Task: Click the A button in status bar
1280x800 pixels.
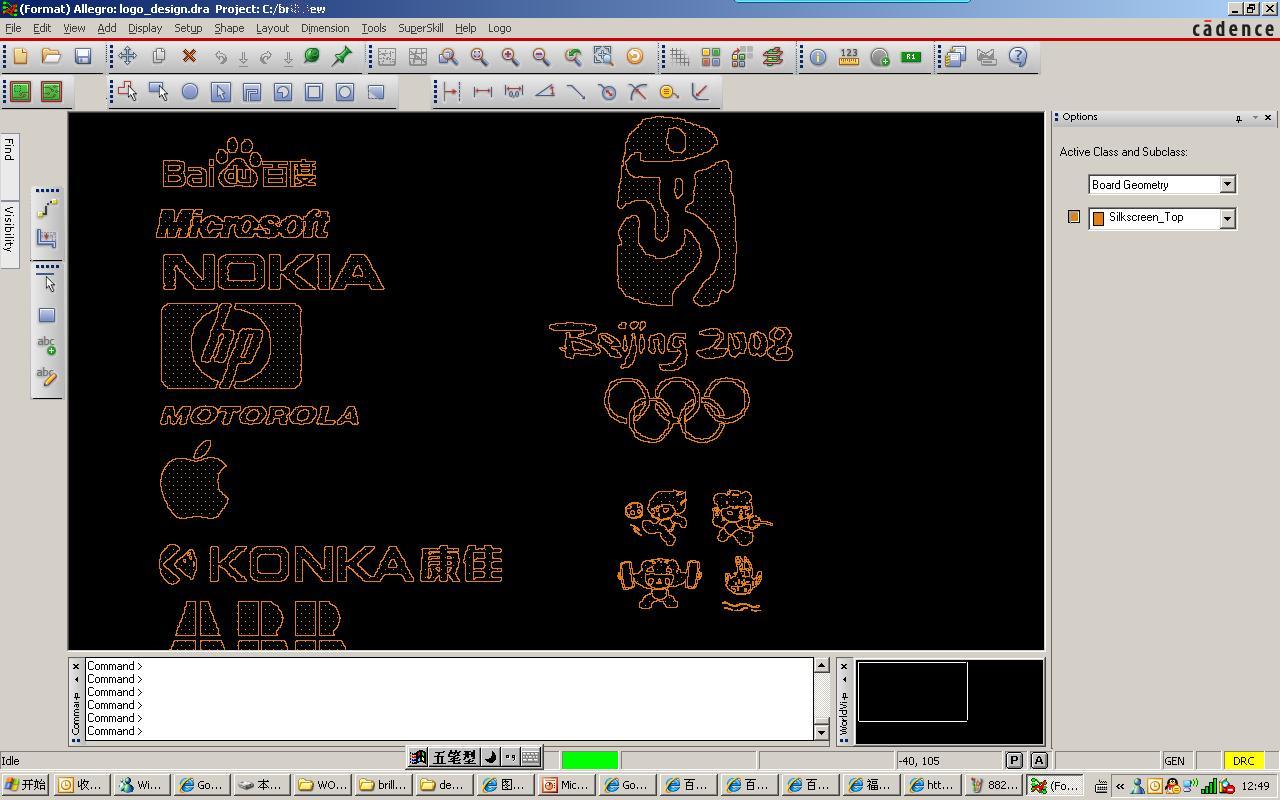Action: point(1039,761)
